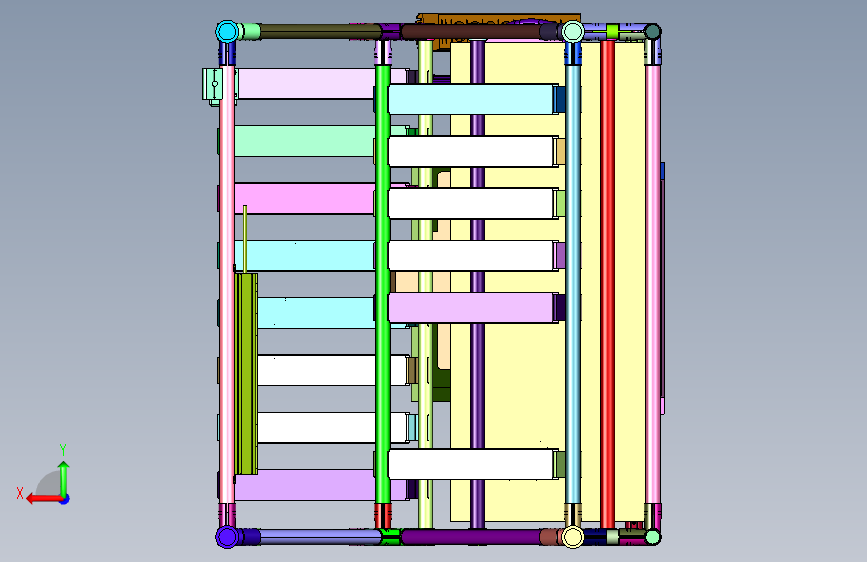Select the light green corner joint at the frame's bottom-right
The height and width of the screenshot is (562, 867).
pos(653,537)
